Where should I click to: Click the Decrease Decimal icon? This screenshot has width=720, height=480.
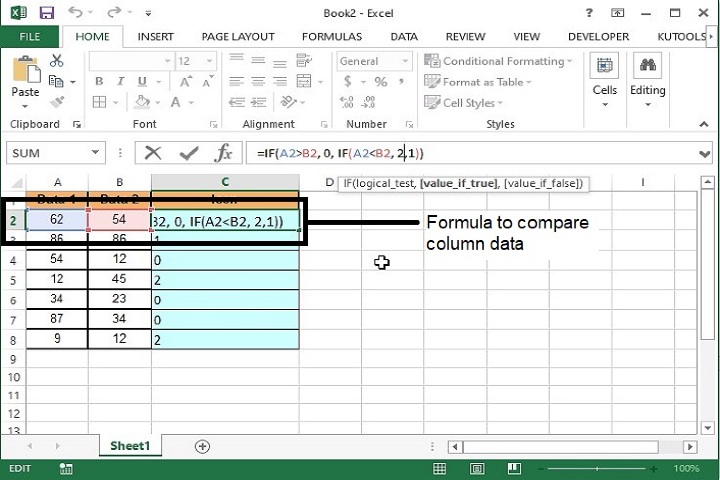369,102
